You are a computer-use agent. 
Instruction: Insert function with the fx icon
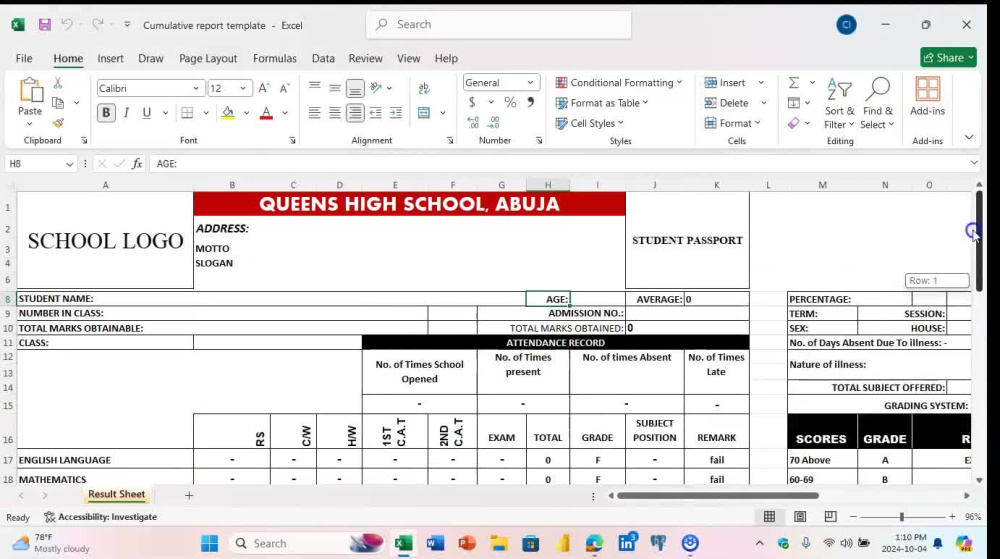point(136,164)
